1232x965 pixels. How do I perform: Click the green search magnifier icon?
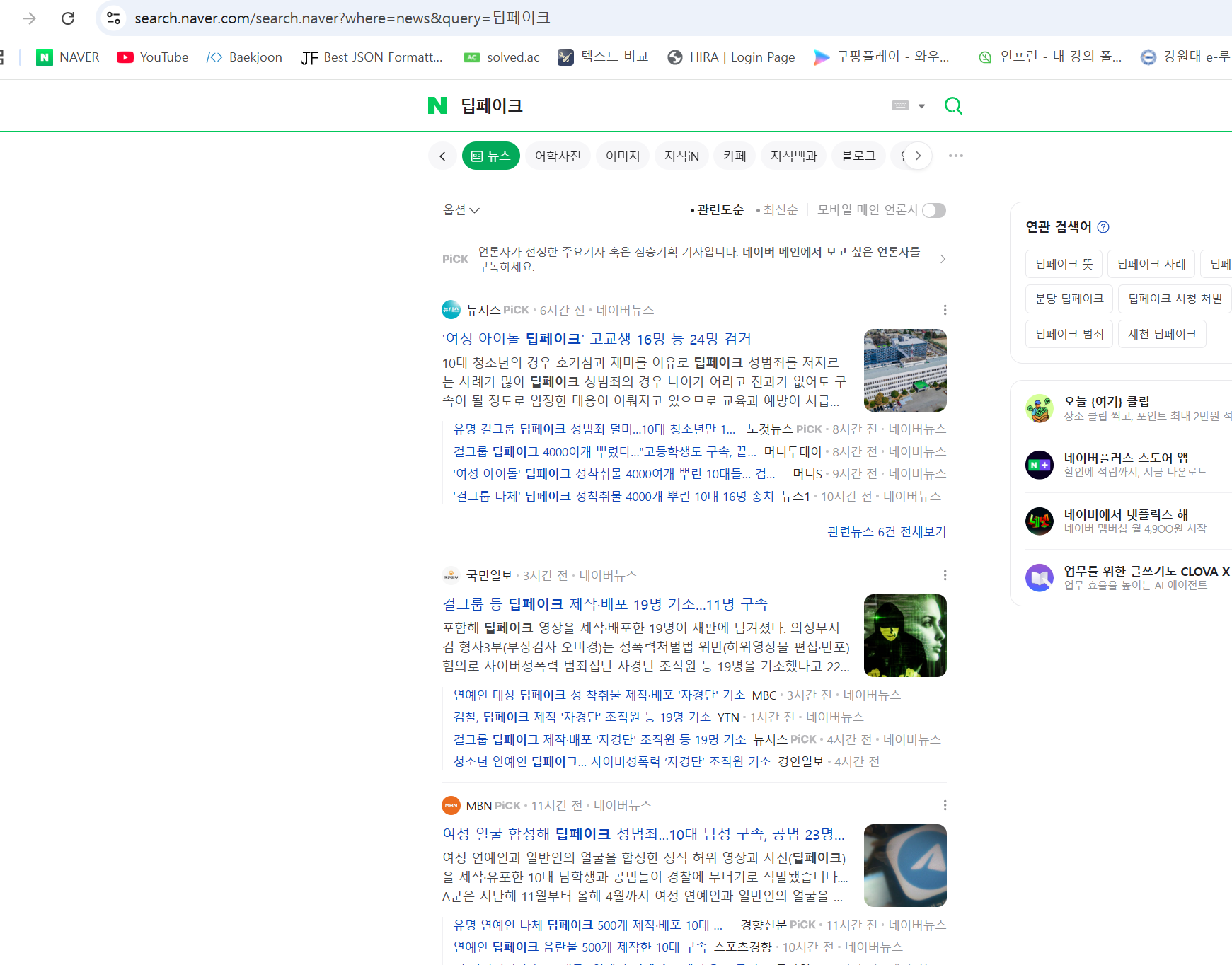pos(953,106)
